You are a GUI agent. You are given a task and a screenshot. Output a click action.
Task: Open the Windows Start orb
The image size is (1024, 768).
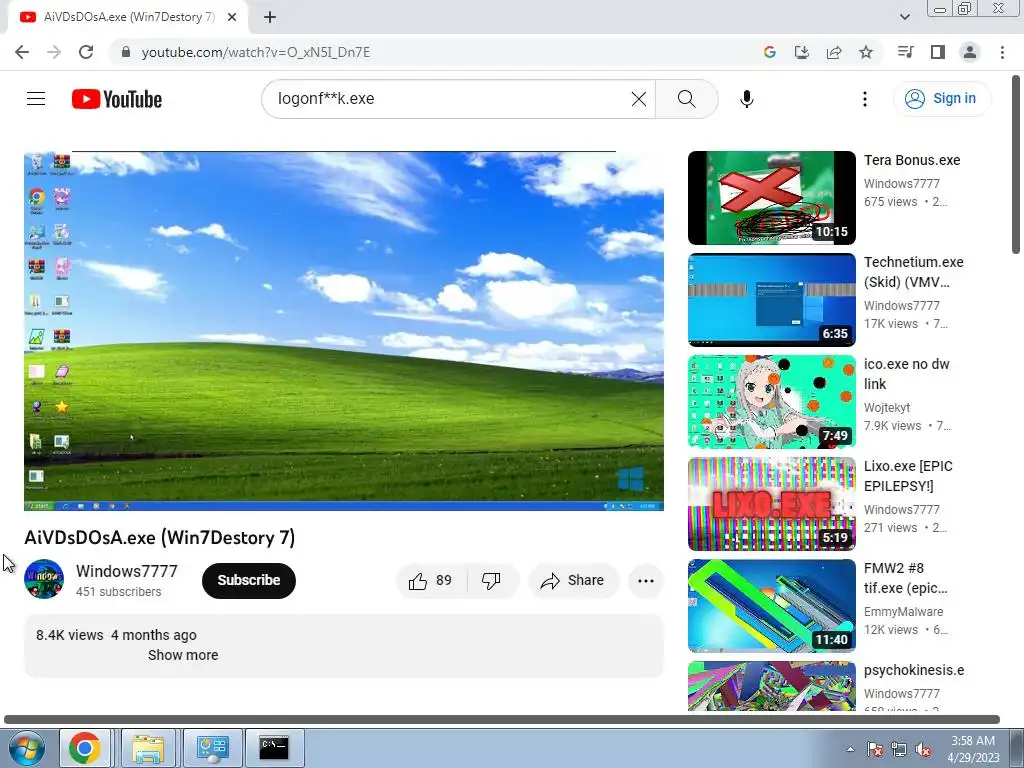pos(27,748)
